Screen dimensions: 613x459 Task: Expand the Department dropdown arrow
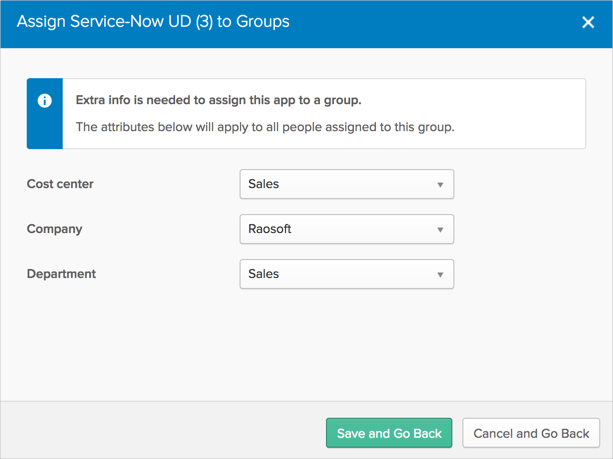440,275
